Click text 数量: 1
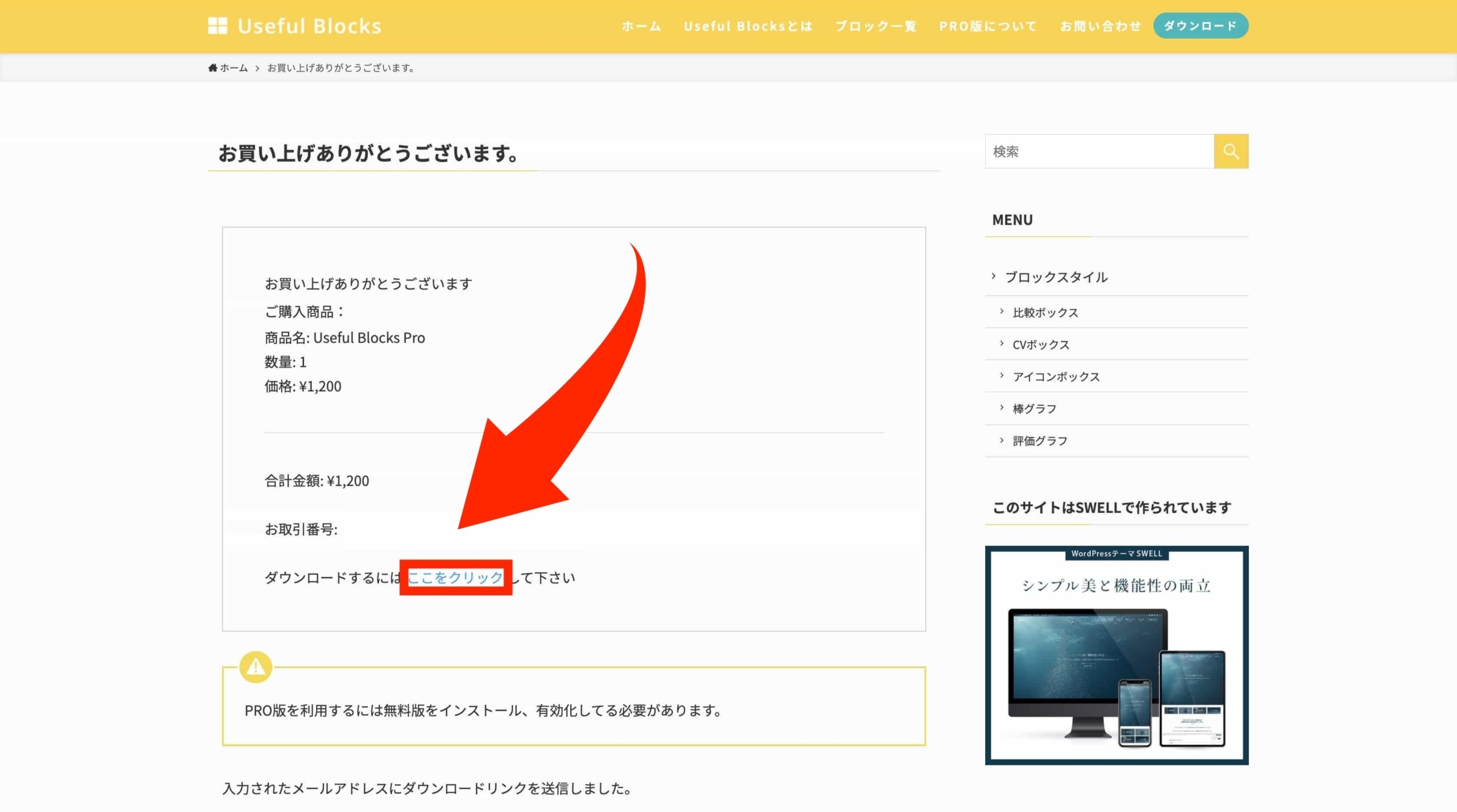The width and height of the screenshot is (1457, 812). click(x=286, y=362)
